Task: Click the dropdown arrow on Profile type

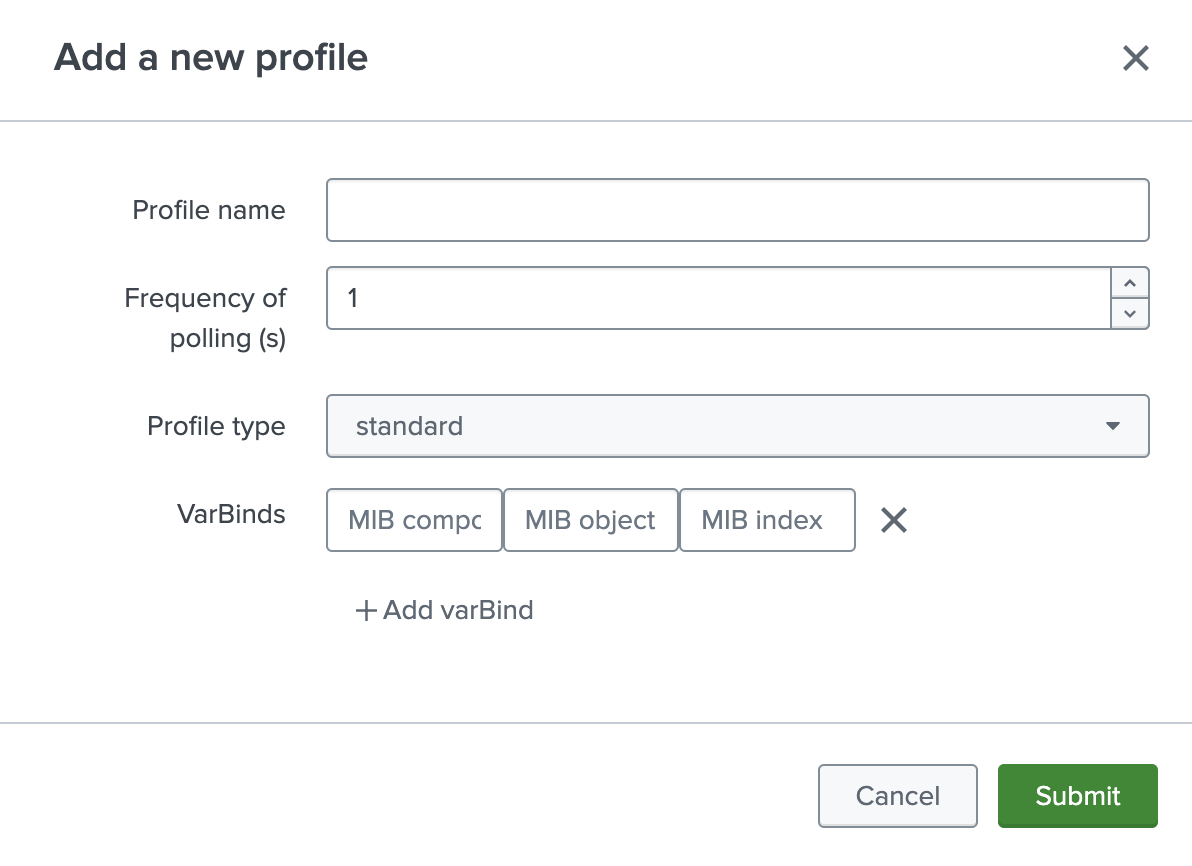Action: click(1113, 426)
